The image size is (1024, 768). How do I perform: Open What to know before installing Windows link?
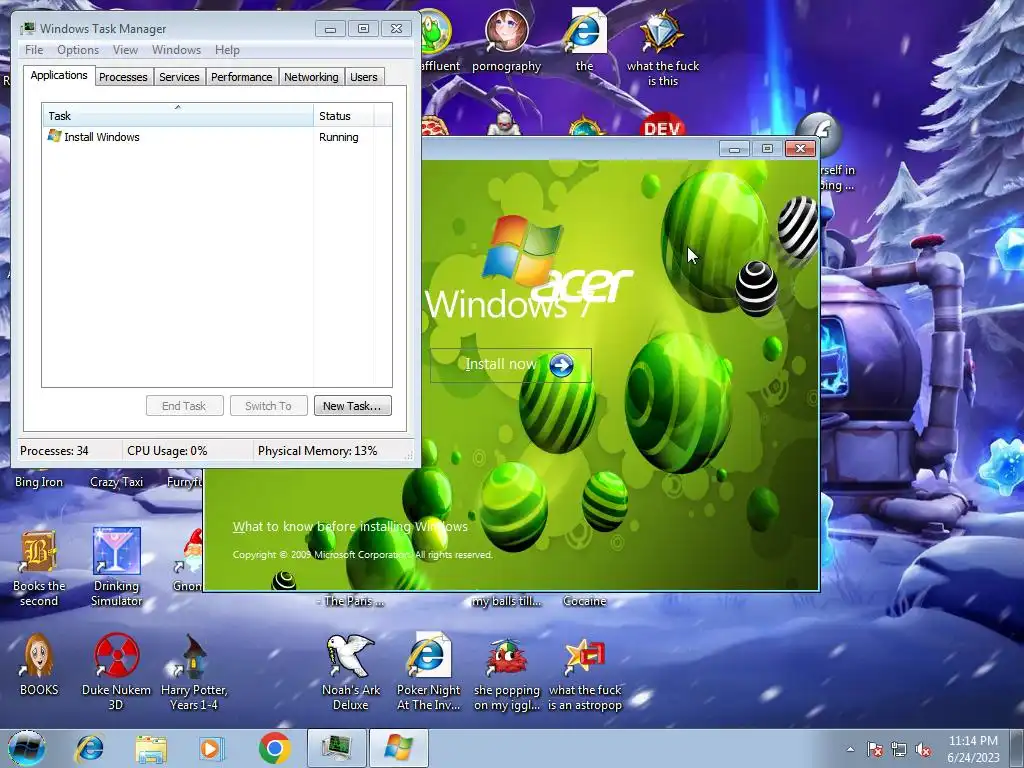[350, 526]
